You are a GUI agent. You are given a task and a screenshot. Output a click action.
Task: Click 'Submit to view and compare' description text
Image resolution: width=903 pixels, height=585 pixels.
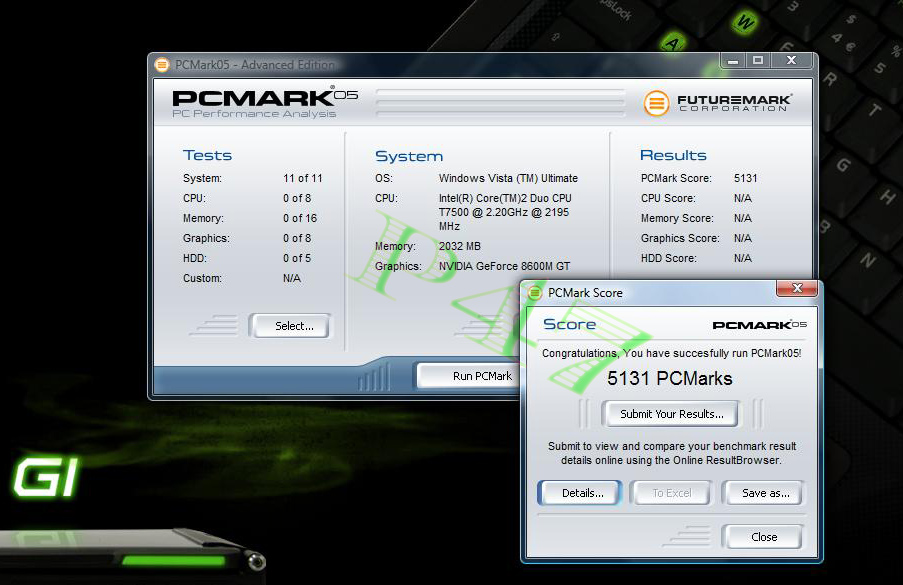(671, 453)
